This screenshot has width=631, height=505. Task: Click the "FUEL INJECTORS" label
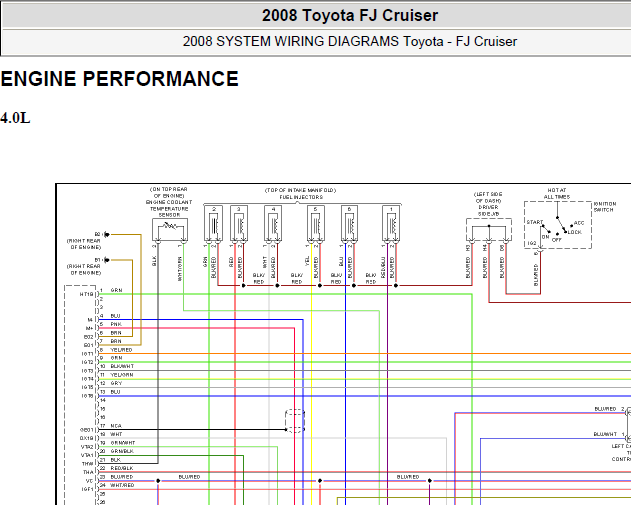click(x=301, y=197)
